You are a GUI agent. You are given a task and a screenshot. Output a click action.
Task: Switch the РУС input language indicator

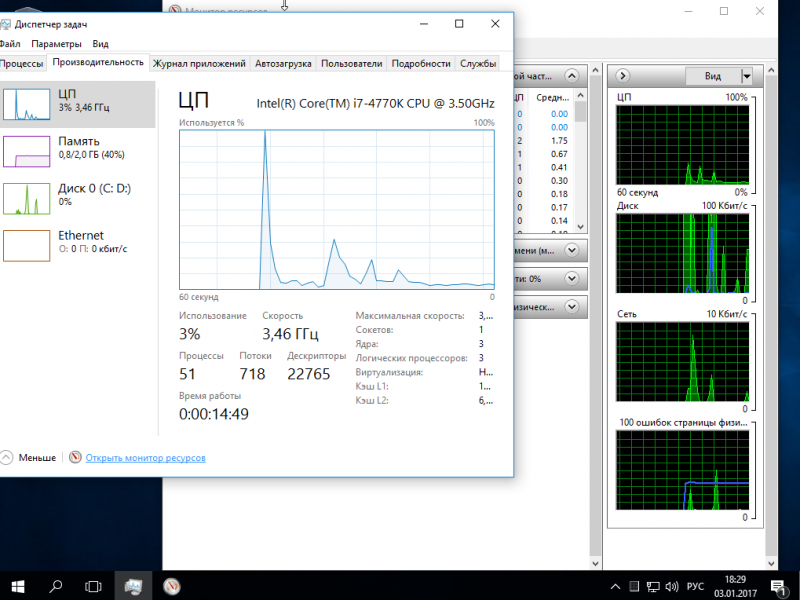pyautogui.click(x=695, y=586)
